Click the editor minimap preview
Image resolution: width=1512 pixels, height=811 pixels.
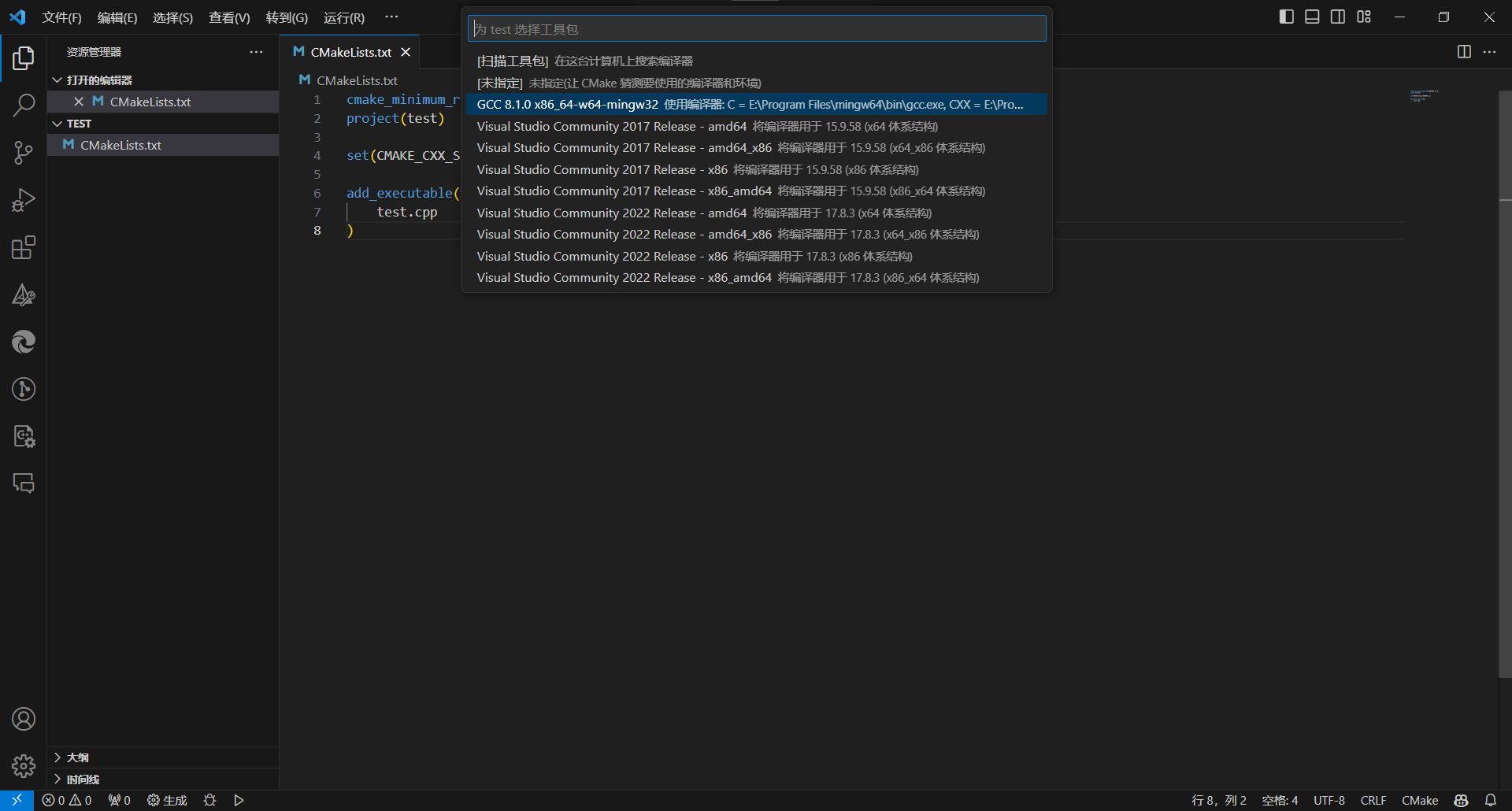point(1424,96)
